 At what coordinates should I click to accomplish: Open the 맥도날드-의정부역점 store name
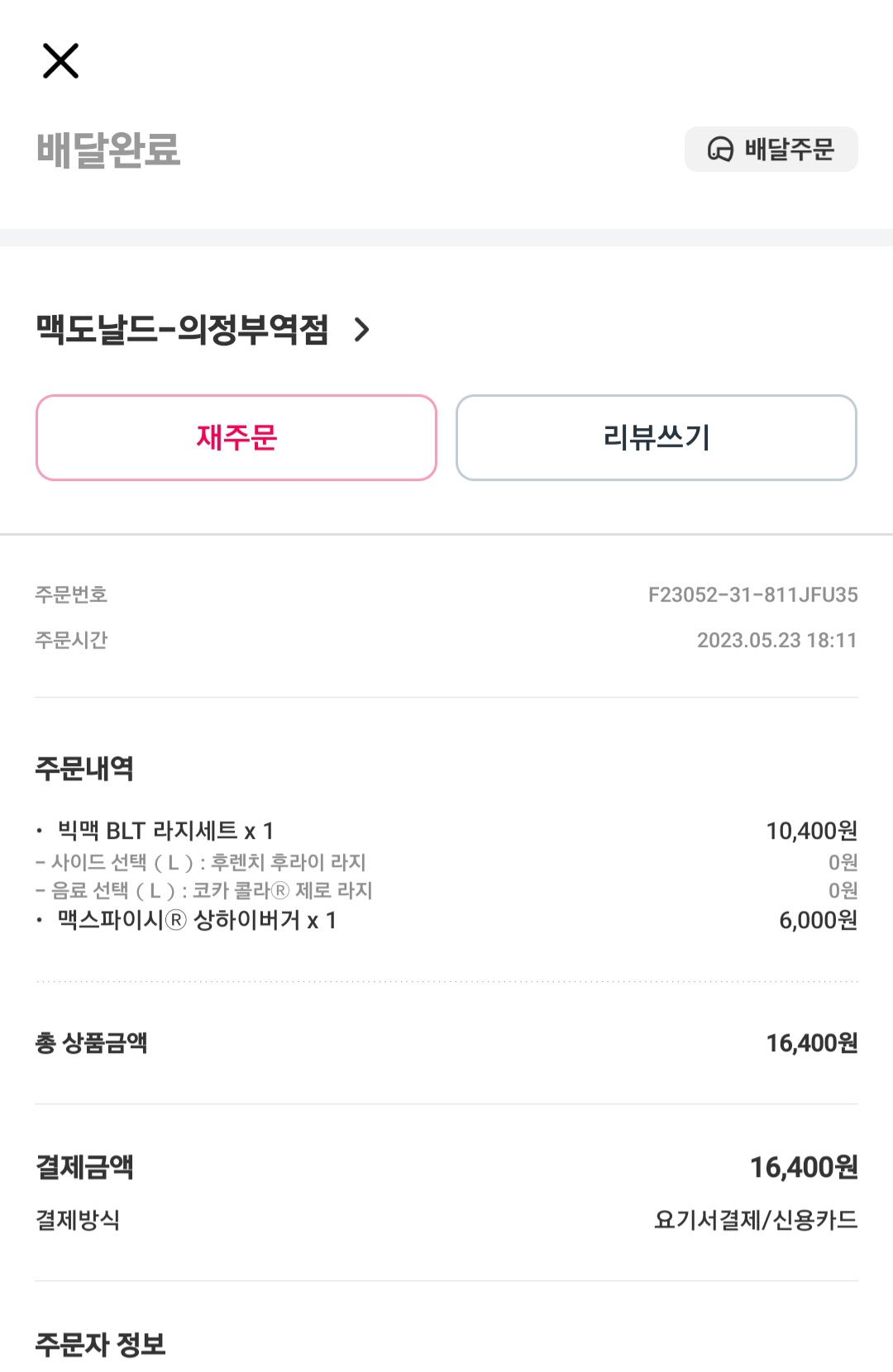(182, 330)
